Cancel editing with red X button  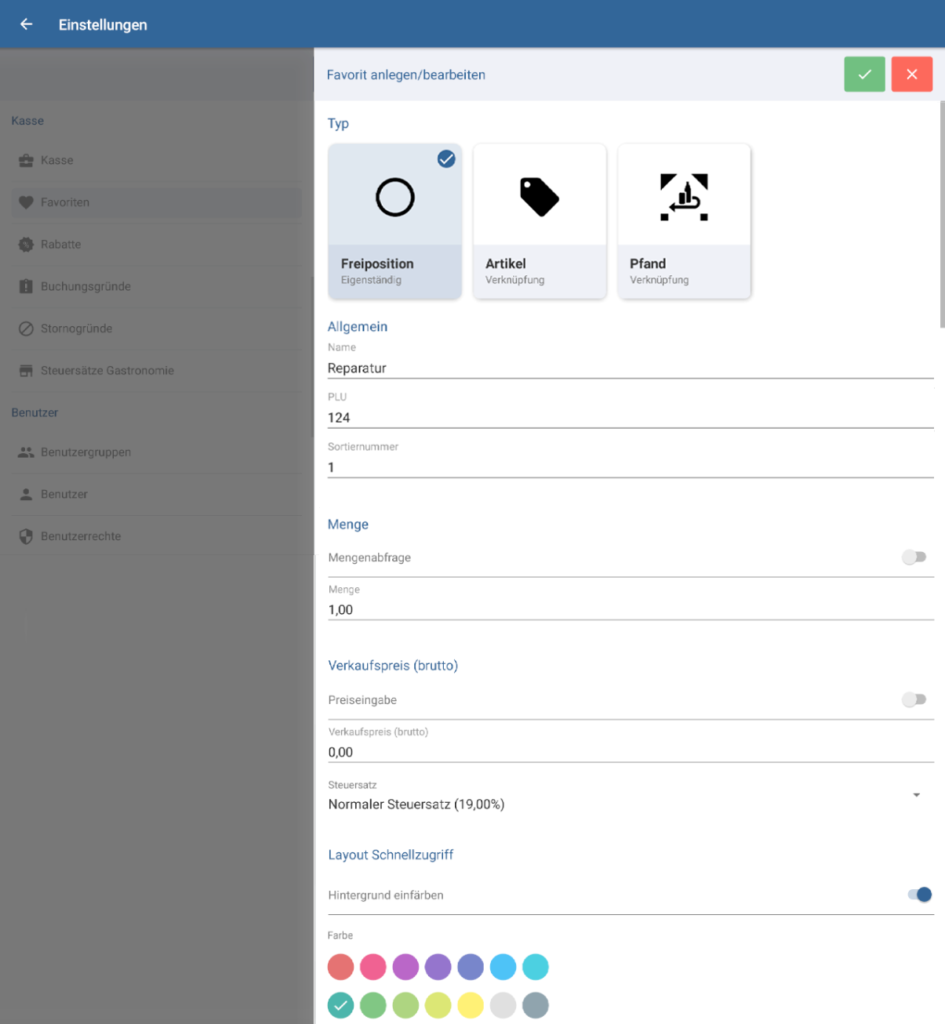click(911, 74)
